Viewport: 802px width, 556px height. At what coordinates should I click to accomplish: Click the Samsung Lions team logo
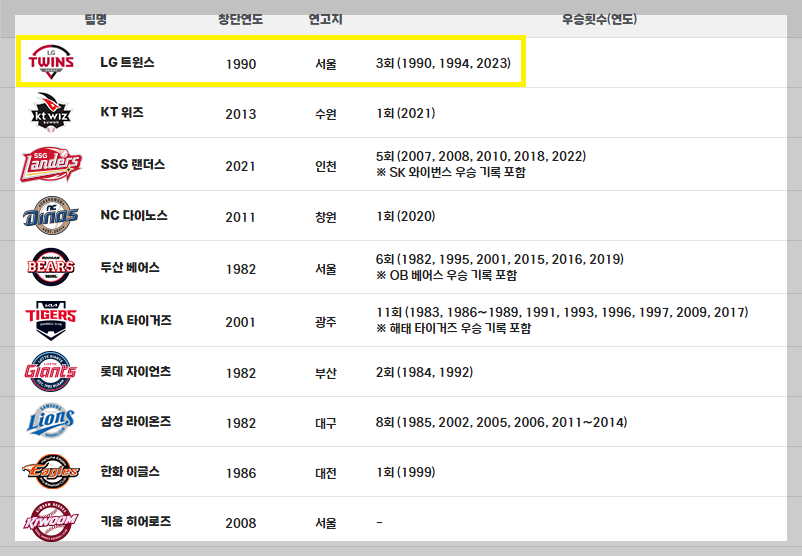(x=51, y=421)
